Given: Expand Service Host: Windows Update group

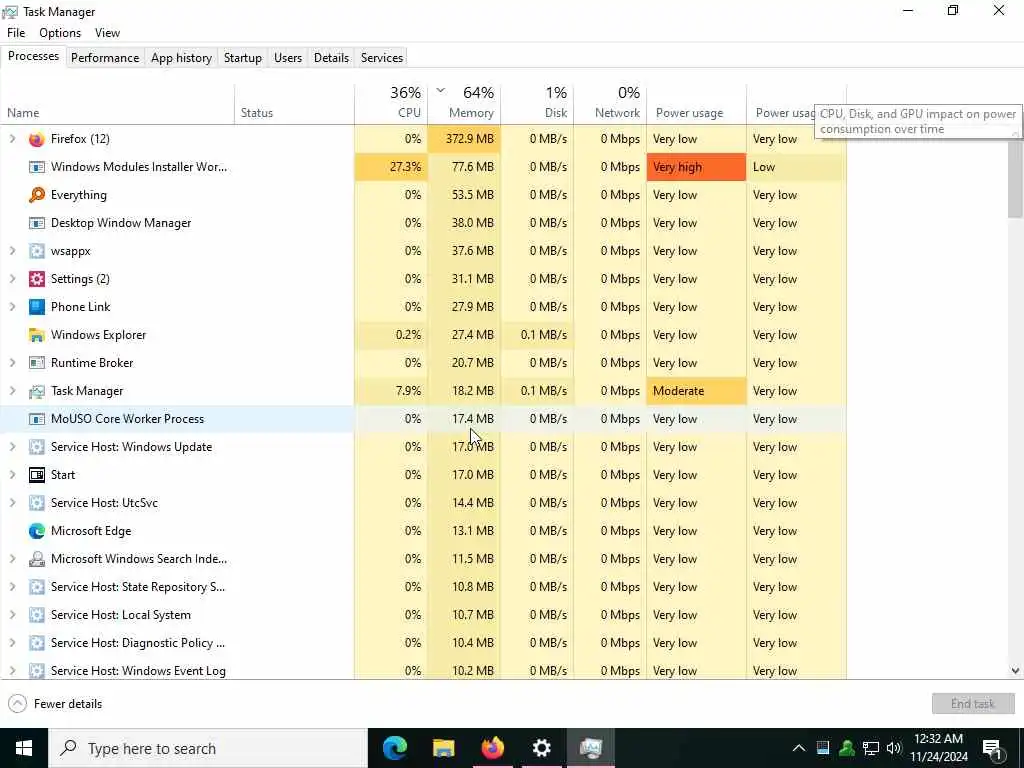Looking at the screenshot, I should [x=12, y=447].
